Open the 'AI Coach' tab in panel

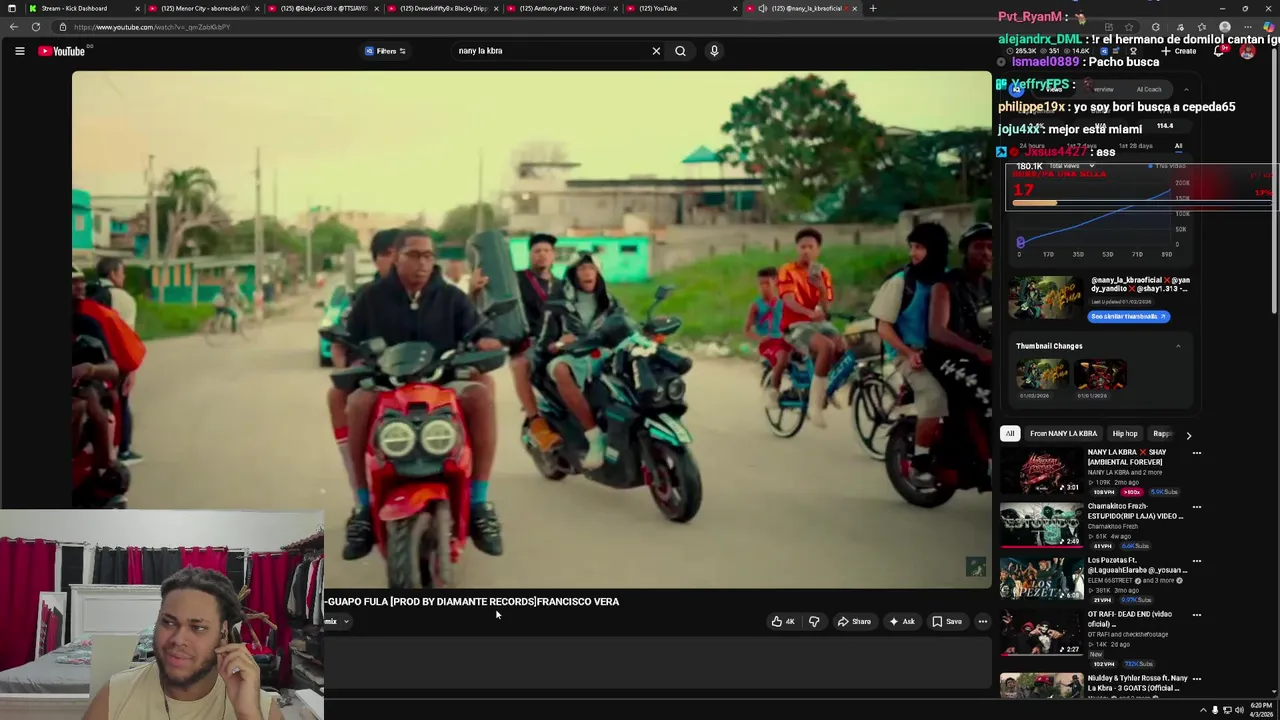click(x=1148, y=90)
